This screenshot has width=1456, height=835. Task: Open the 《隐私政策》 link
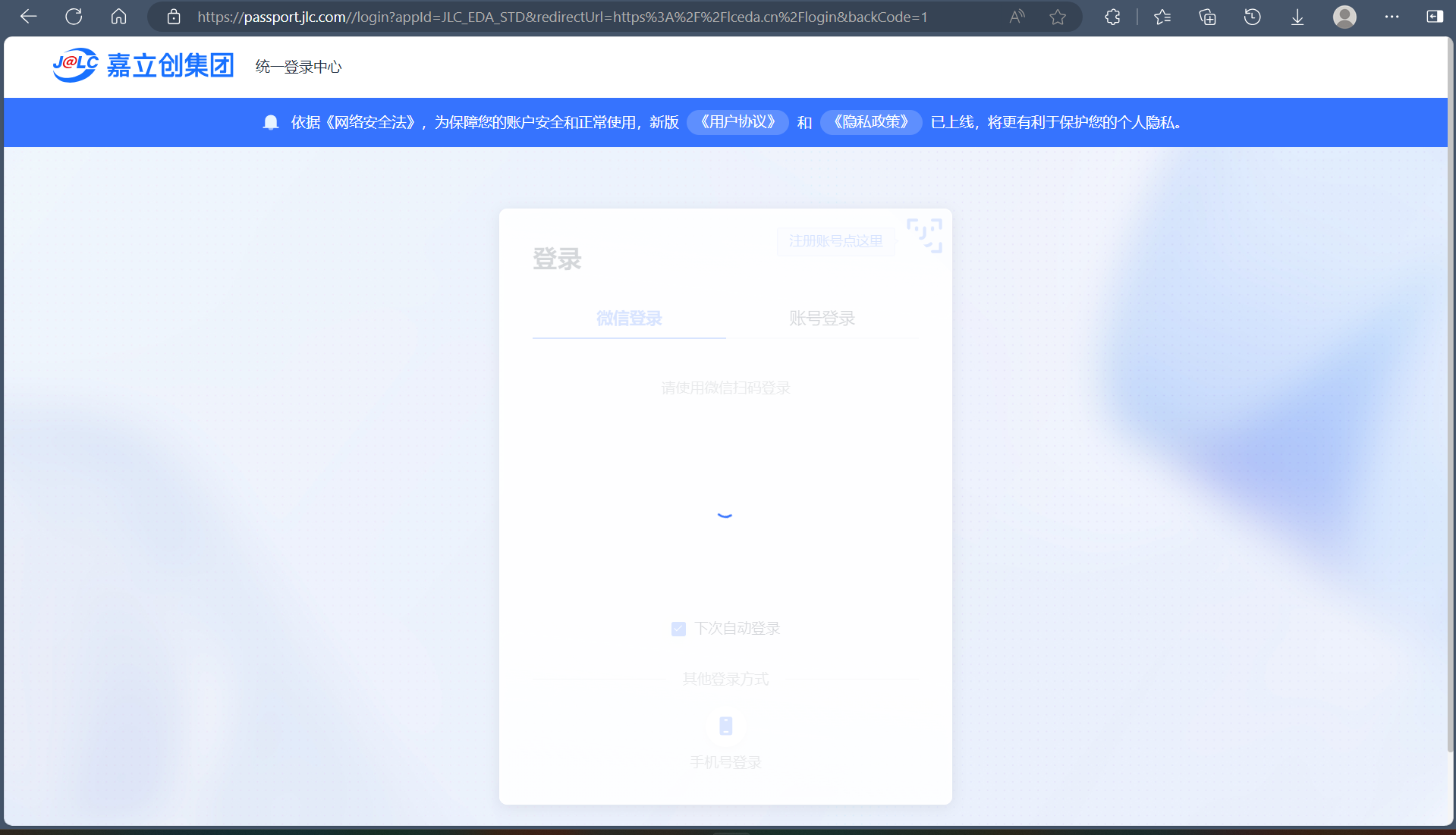pos(871,122)
